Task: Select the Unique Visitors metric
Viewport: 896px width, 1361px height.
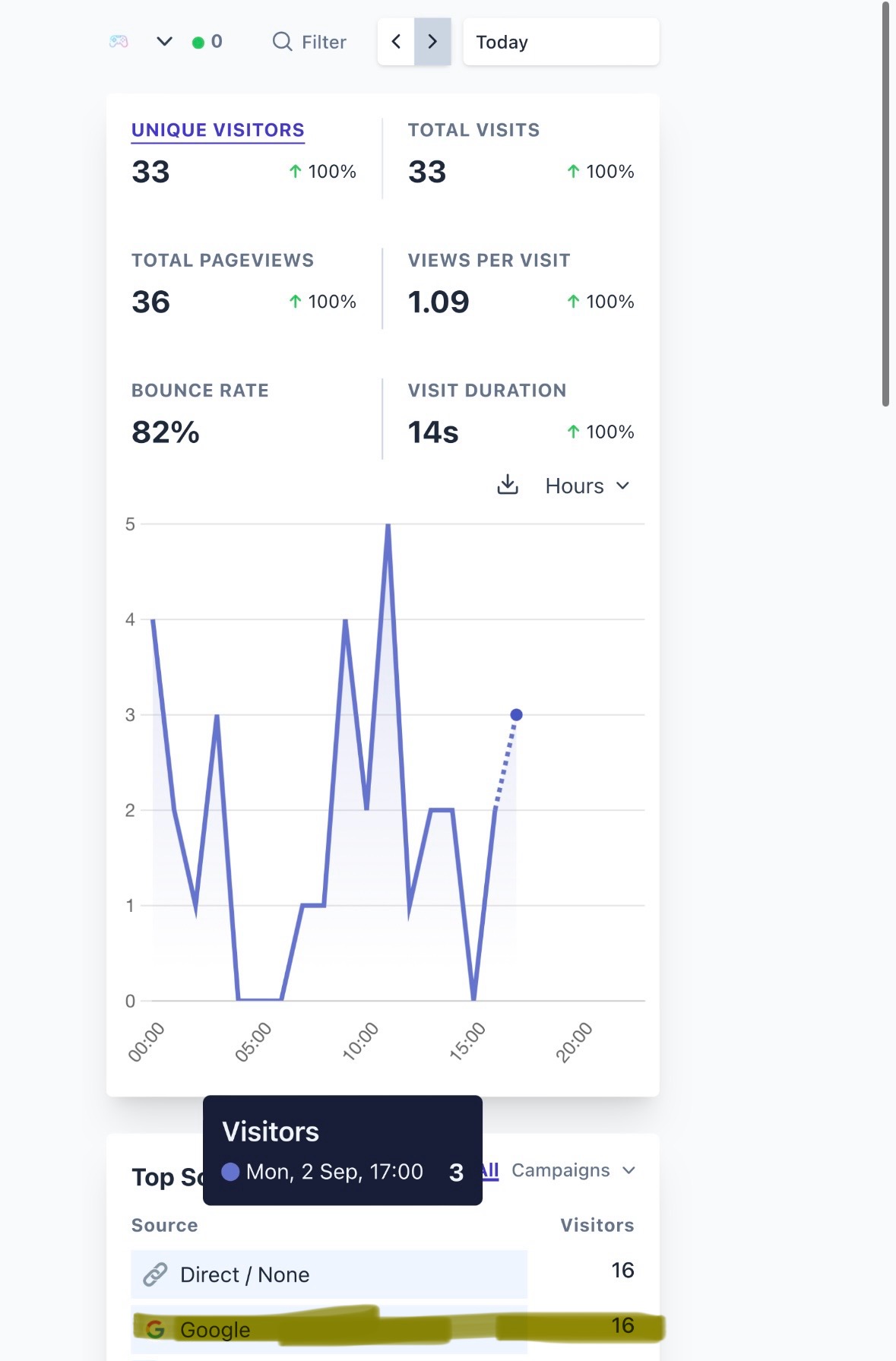Action: 218,130
